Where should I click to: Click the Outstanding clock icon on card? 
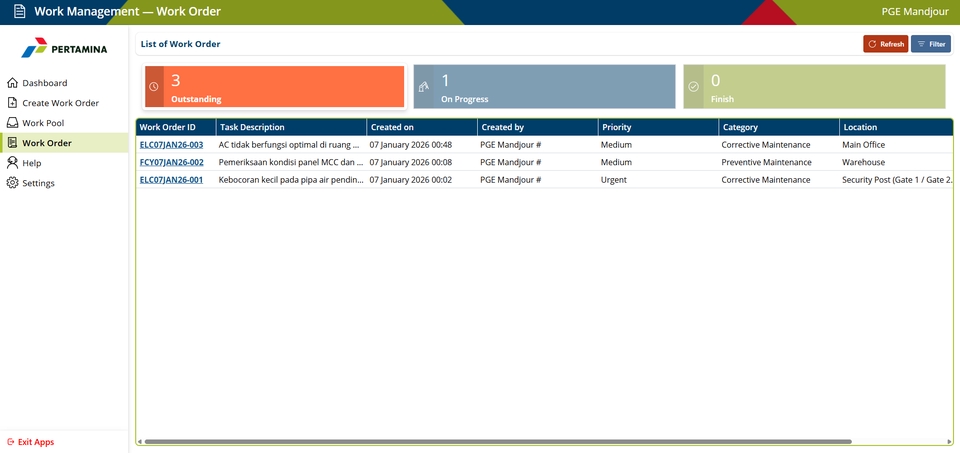[154, 87]
